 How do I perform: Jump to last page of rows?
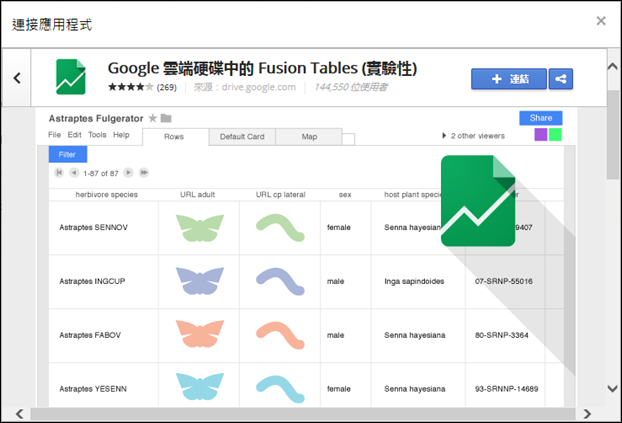pyautogui.click(x=144, y=173)
